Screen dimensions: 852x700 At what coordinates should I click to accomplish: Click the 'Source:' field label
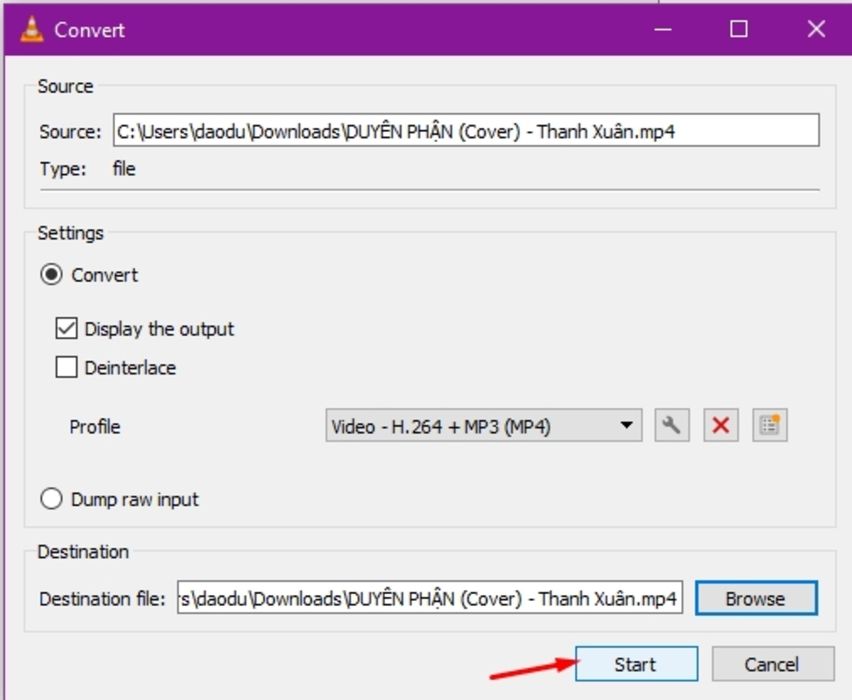pyautogui.click(x=70, y=132)
